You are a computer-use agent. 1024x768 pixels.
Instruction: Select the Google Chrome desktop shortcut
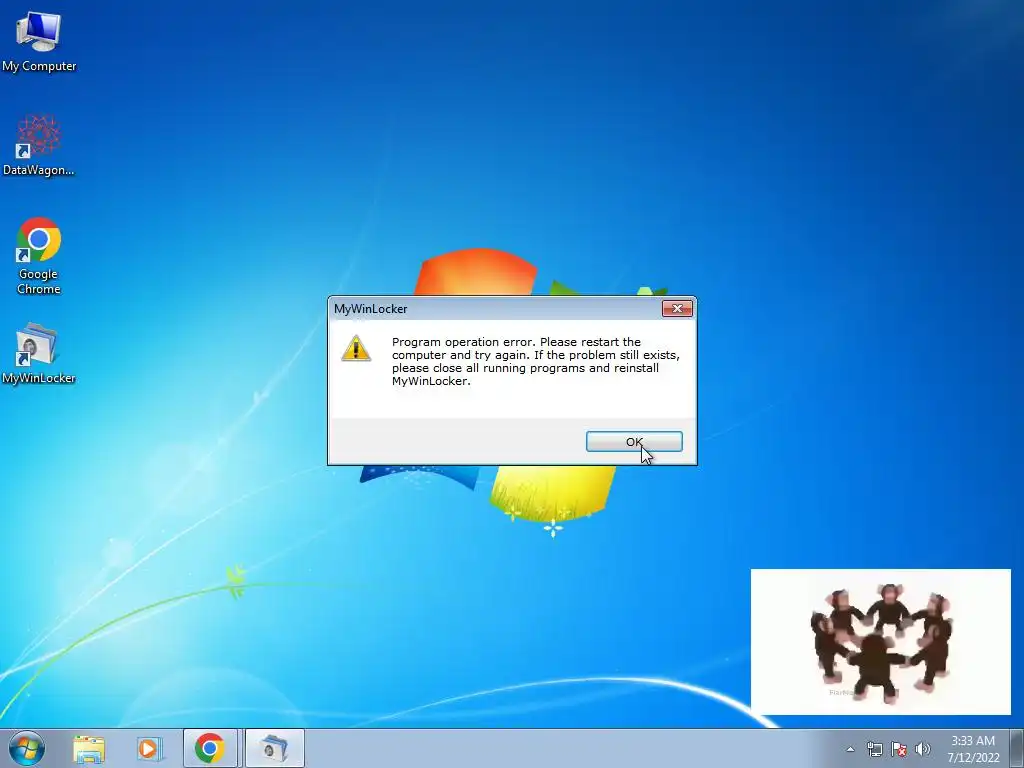(39, 256)
